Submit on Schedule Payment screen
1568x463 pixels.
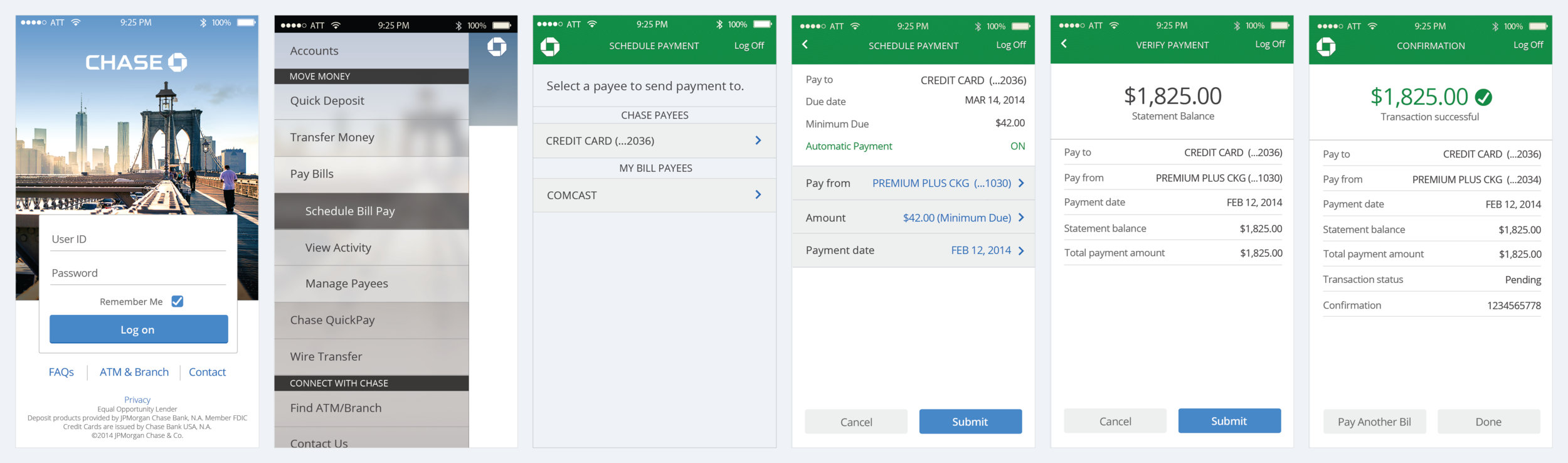coord(970,422)
